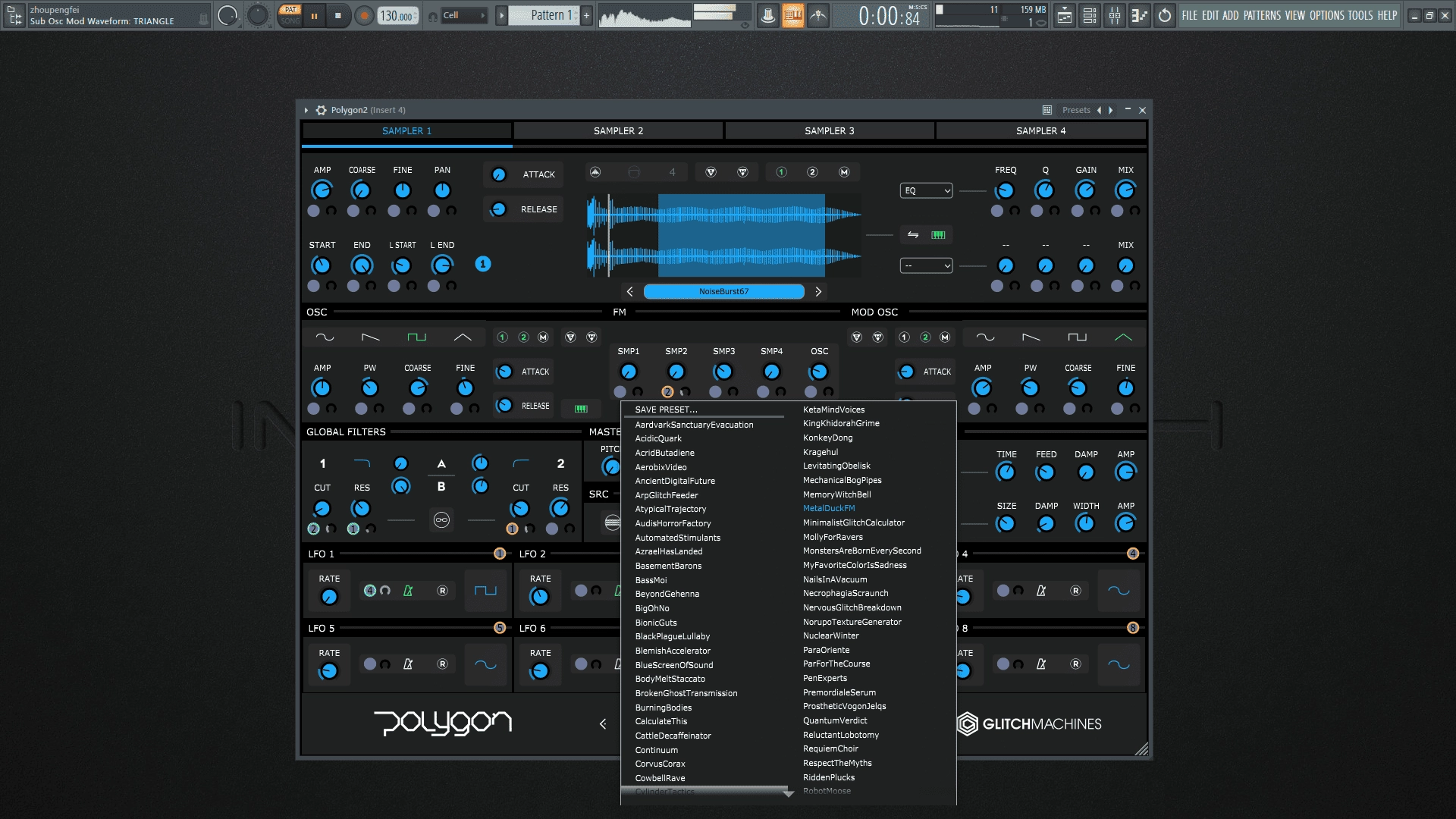The width and height of the screenshot is (1456, 819).
Task: Select the AcidicQuark preset
Action: (x=658, y=439)
